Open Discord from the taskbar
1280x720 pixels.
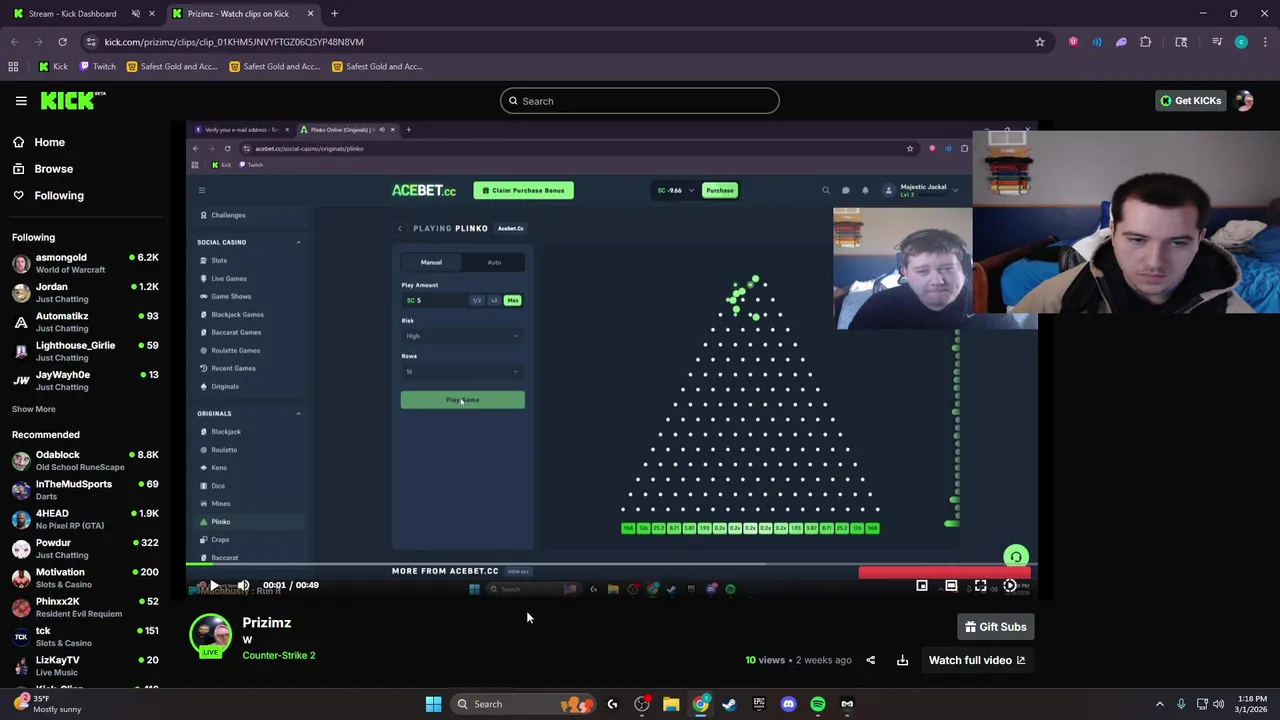[788, 704]
